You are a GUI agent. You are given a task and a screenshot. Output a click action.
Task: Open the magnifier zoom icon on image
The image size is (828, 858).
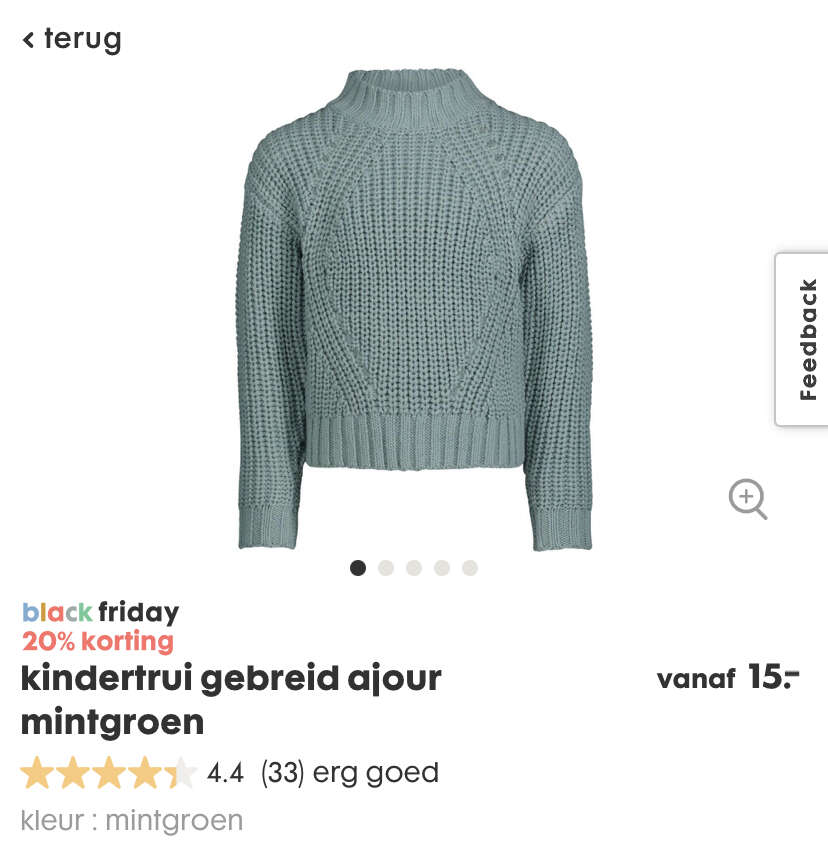[748, 499]
